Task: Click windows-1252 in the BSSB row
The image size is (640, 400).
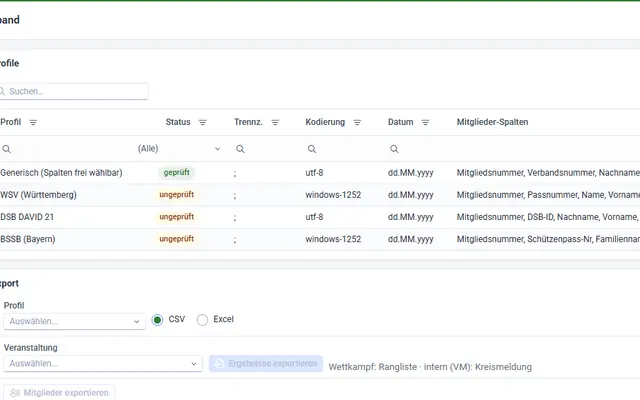Action: [x=333, y=239]
